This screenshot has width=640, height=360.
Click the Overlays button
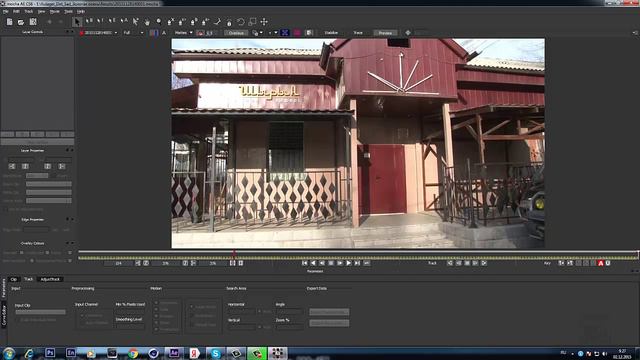236,33
